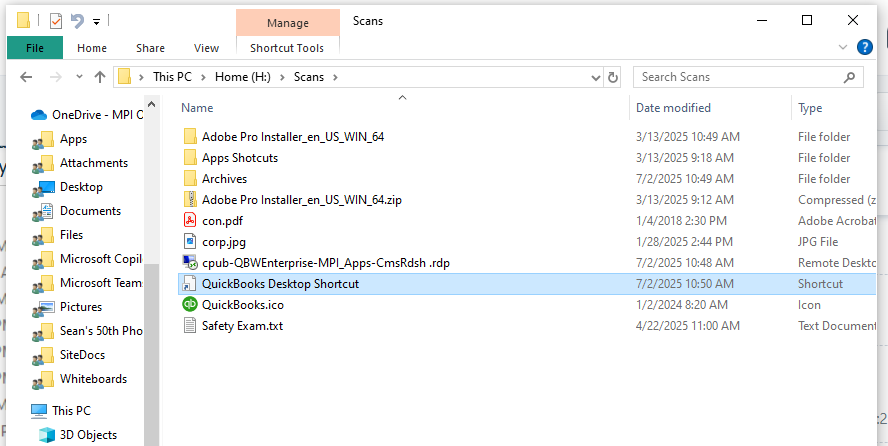The image size is (888, 446).
Task: Select Safety Exam.txt document icon
Action: pyautogui.click(x=190, y=325)
